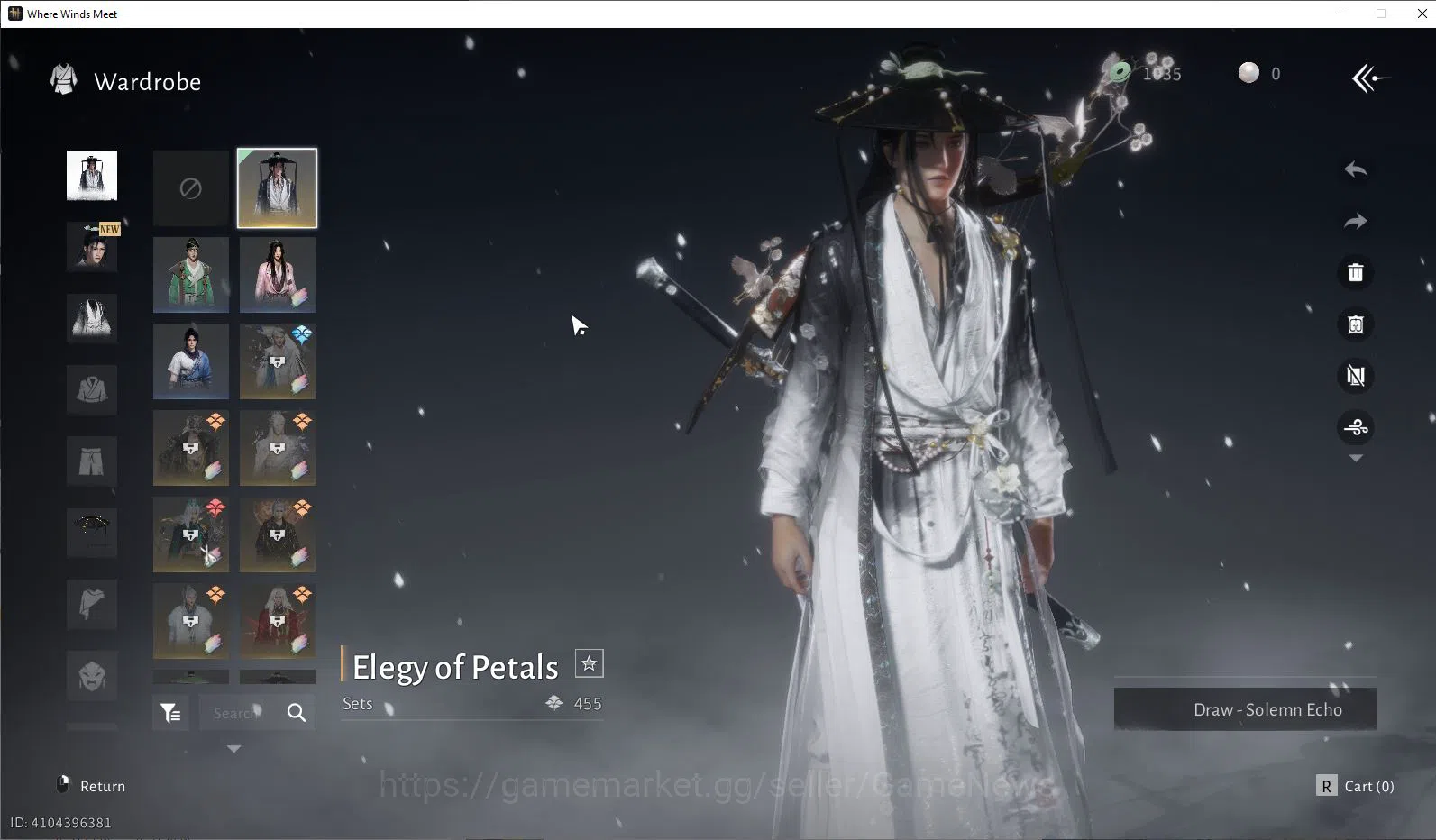1436x840 pixels.
Task: Select the mask category icon
Action: pos(92,674)
